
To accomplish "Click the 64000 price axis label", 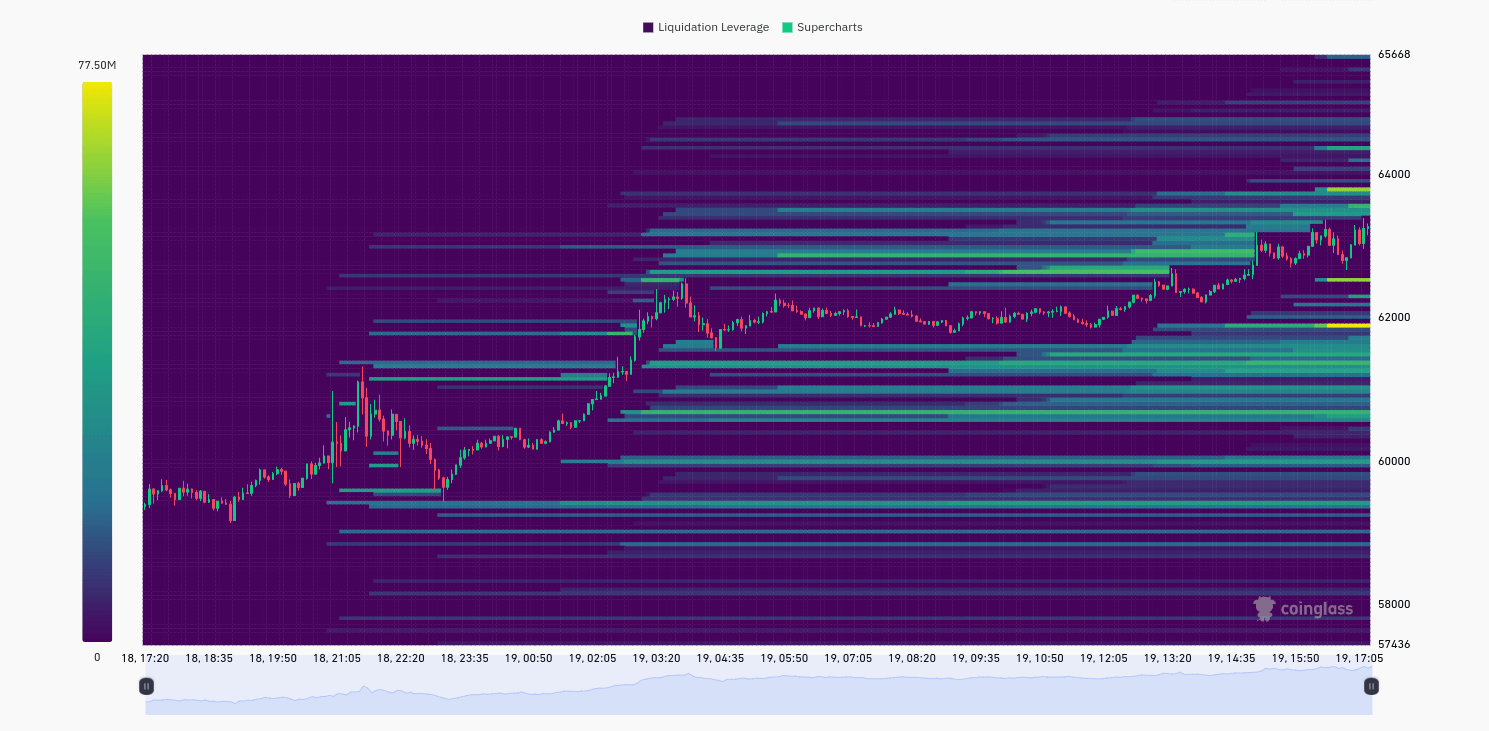I will tap(1394, 174).
